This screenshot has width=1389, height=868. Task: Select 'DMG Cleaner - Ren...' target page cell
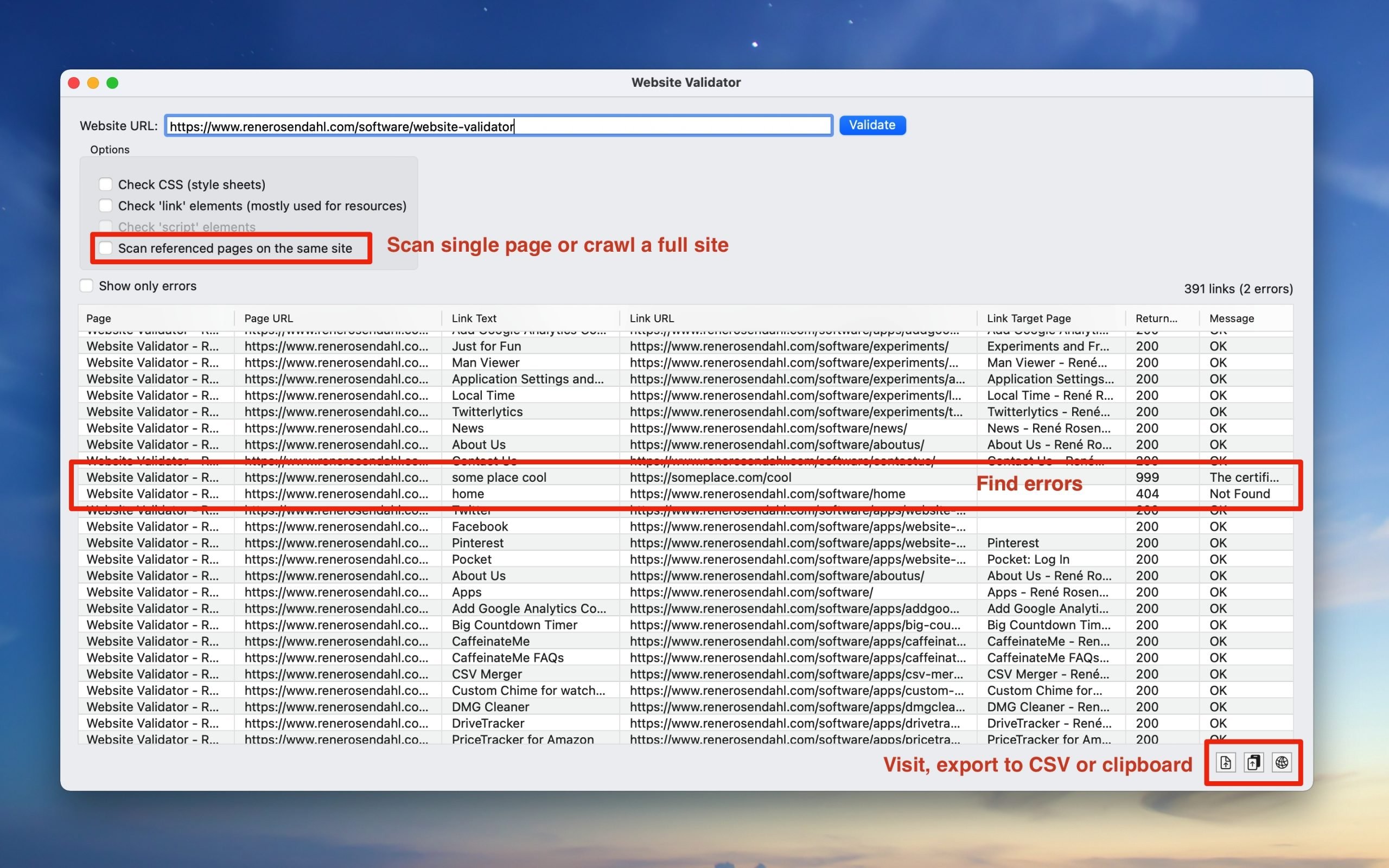point(1048,707)
